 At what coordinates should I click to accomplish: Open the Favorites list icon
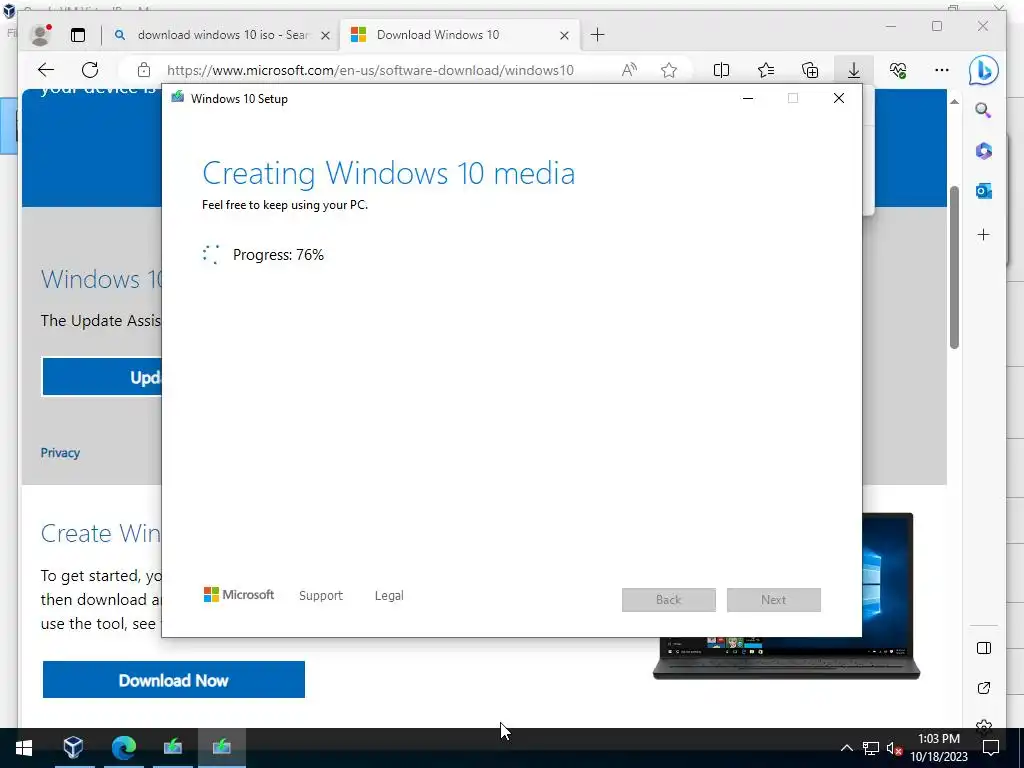pos(765,70)
